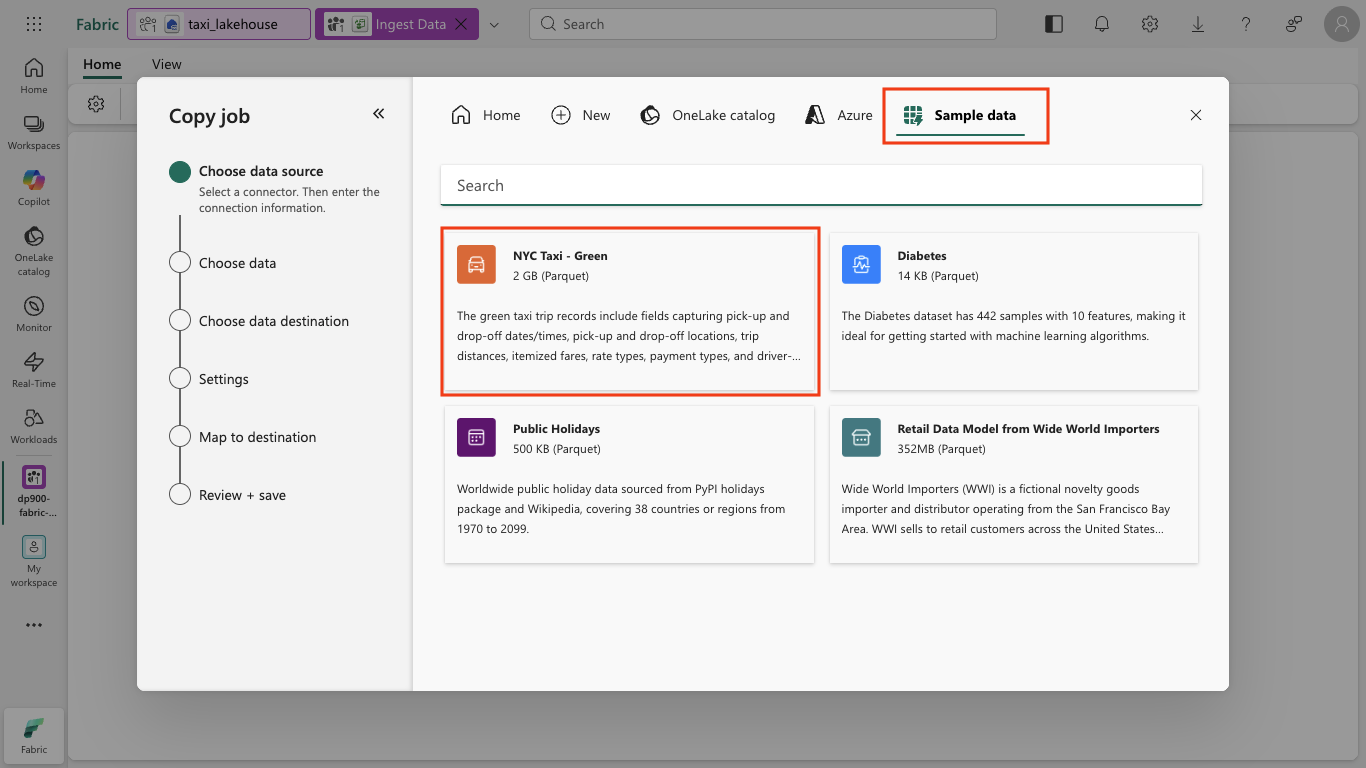Expand the open tabs dropdown chevron
The image size is (1366, 768).
click(x=494, y=24)
